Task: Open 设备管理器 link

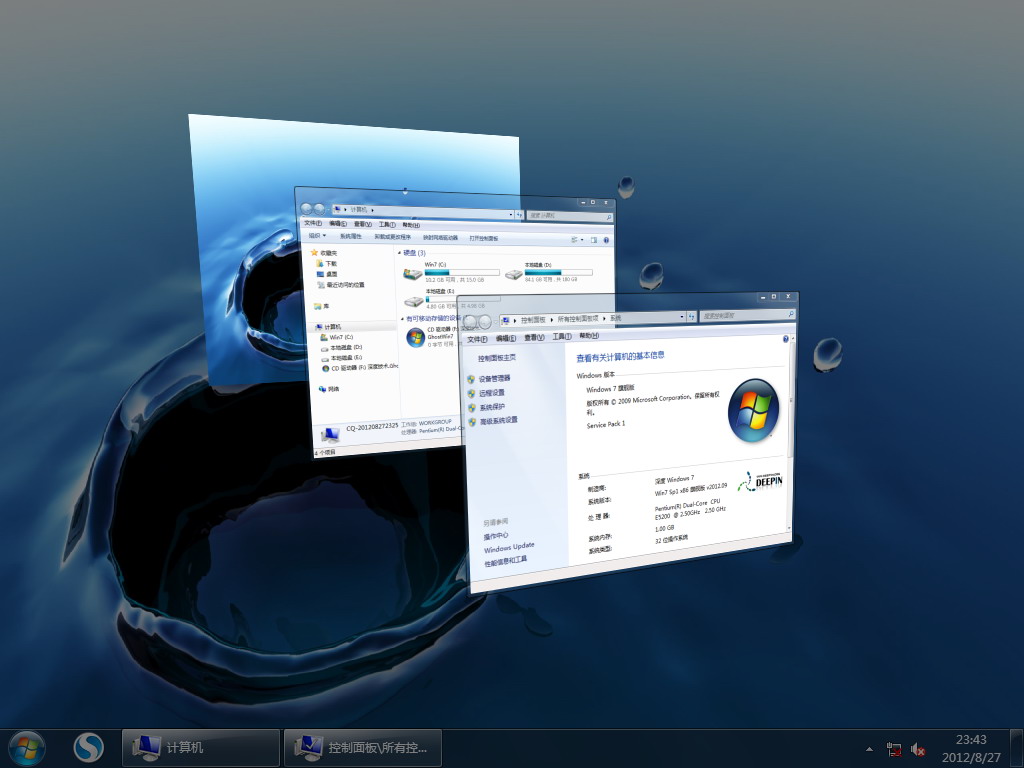Action: point(488,379)
